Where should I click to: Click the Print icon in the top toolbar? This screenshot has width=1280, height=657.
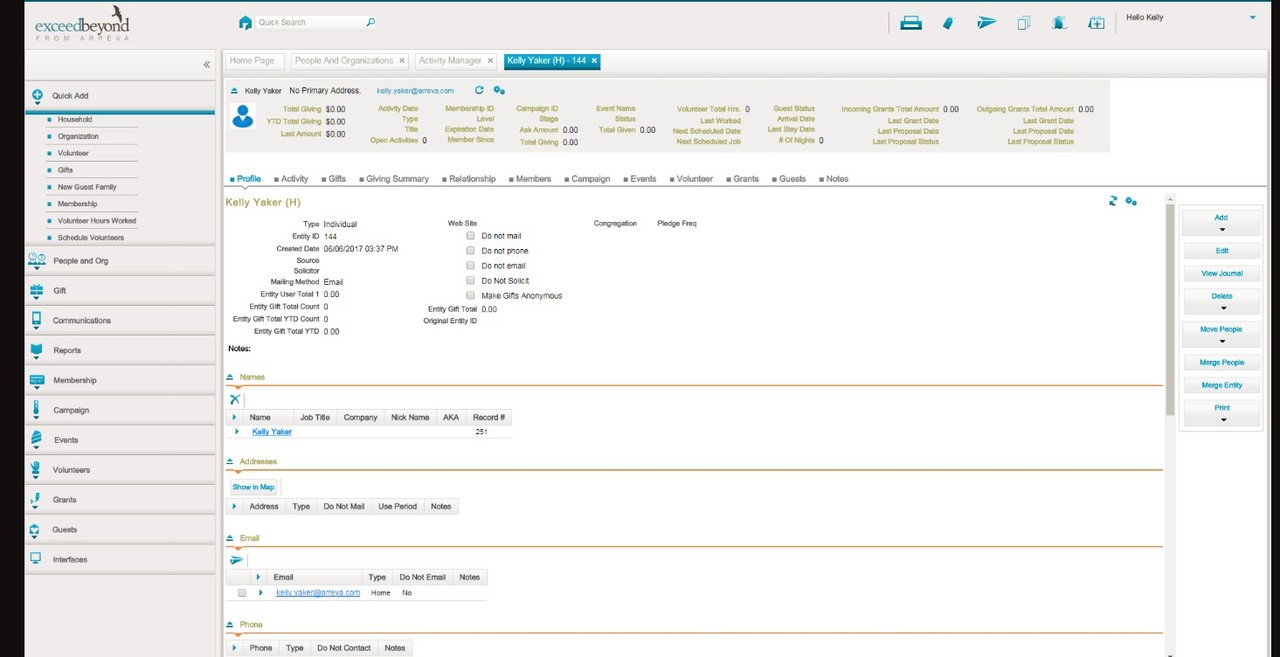910,21
